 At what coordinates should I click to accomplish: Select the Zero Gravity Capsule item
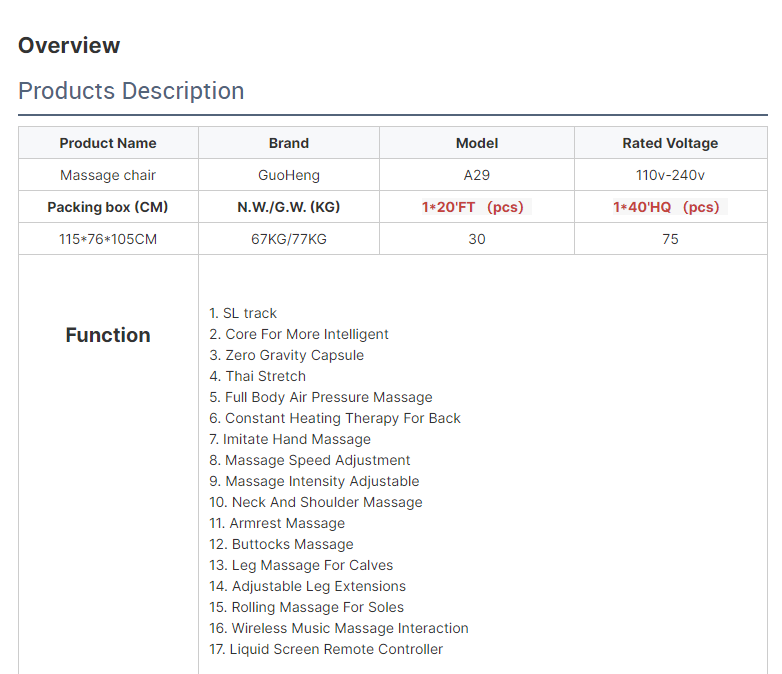[x=286, y=355]
